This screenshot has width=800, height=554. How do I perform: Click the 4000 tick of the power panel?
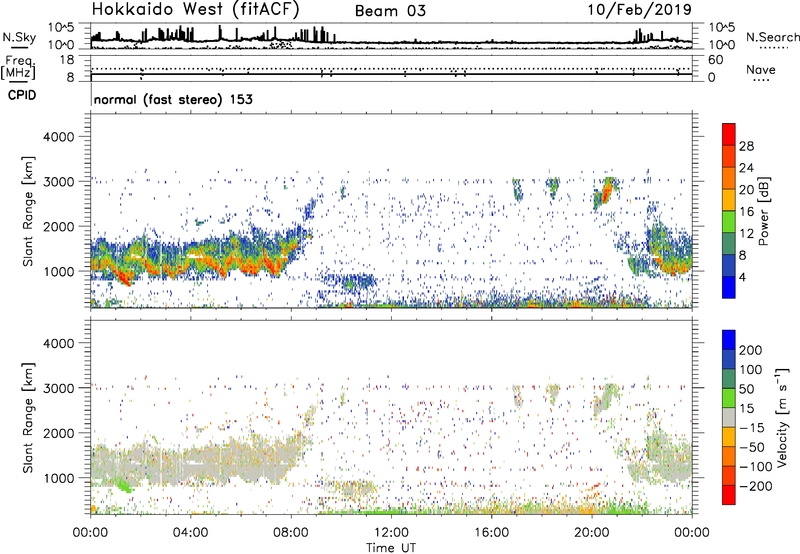pos(58,137)
